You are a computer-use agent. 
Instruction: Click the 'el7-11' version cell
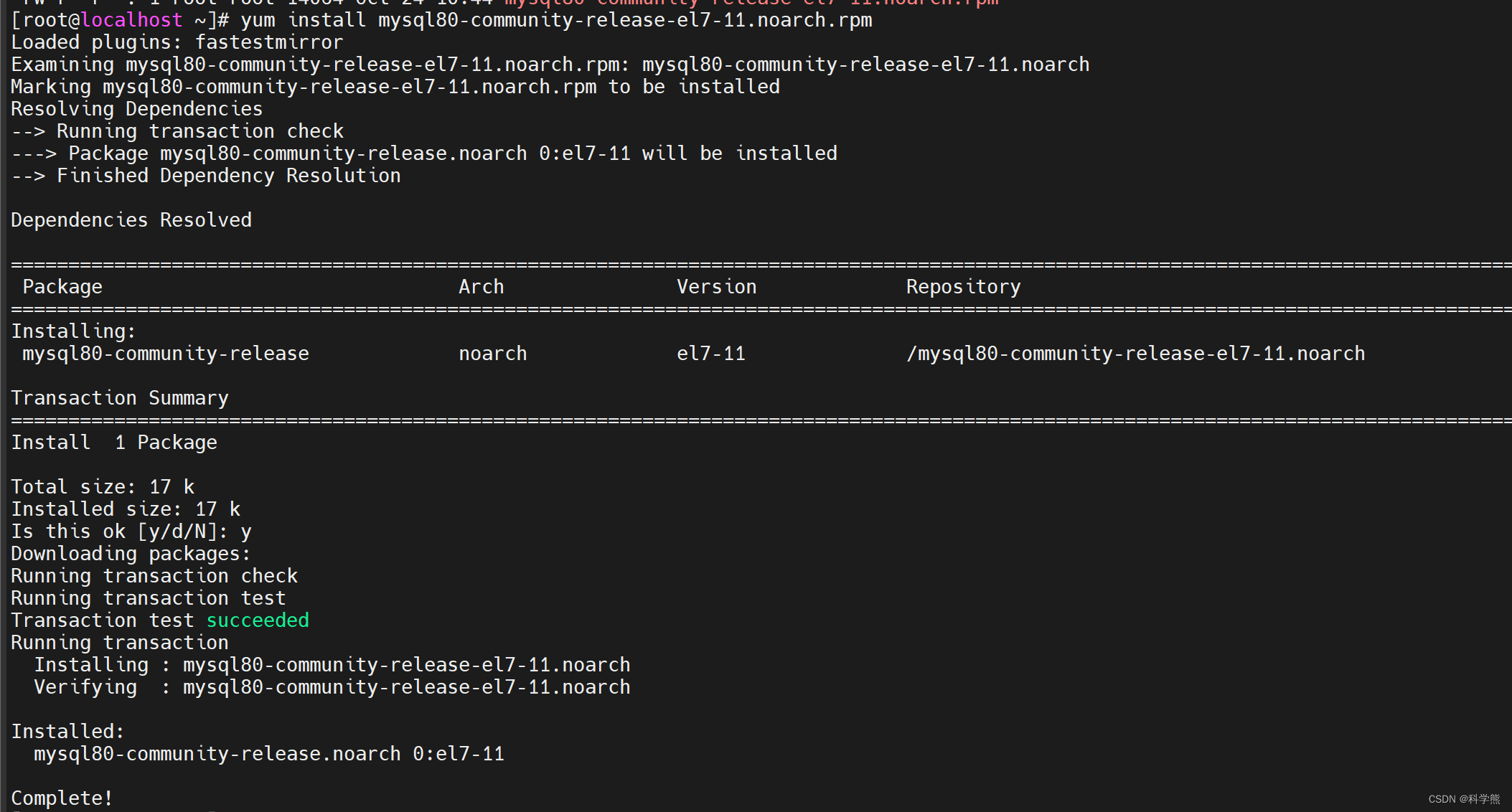[x=711, y=354]
